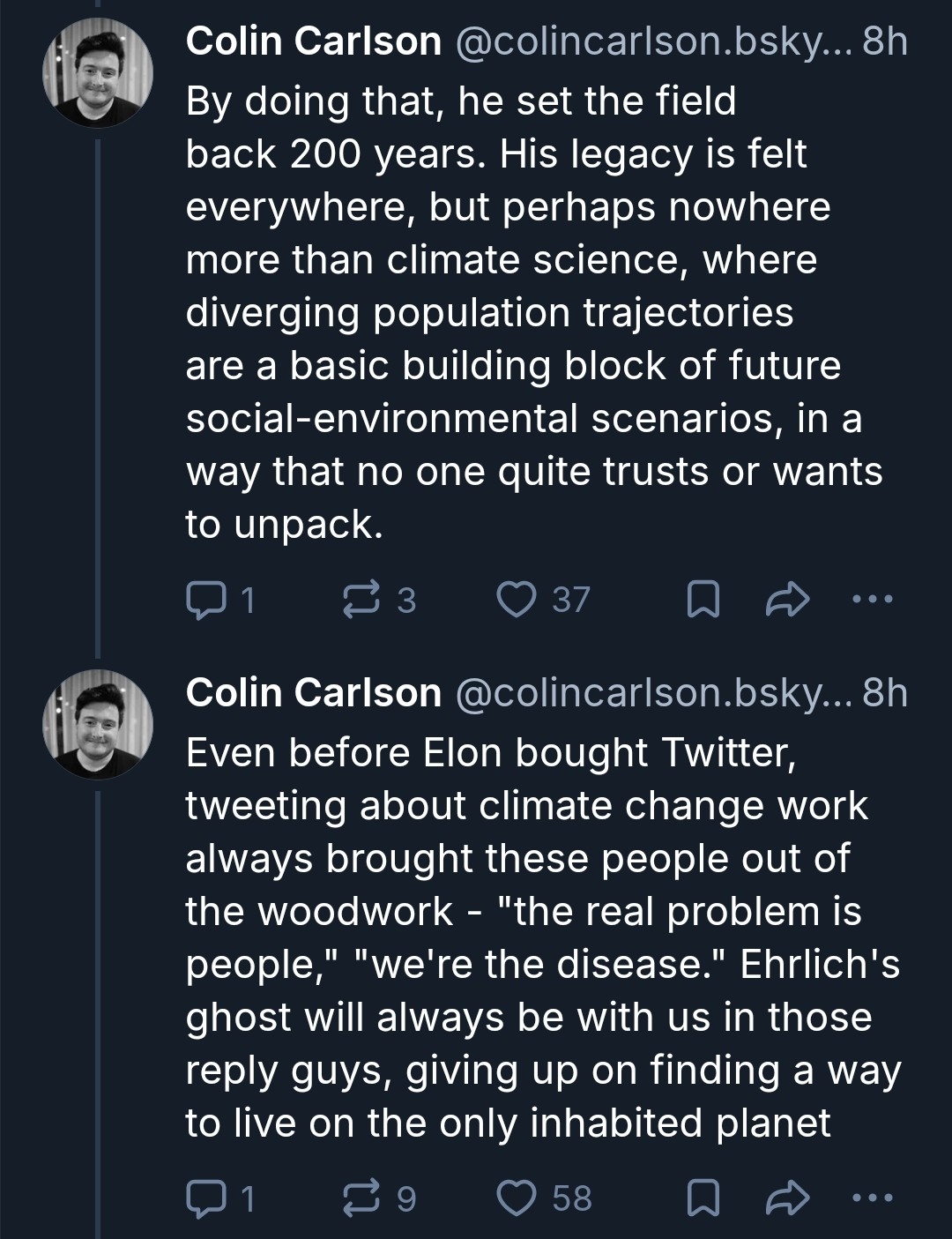Like the post with 37 likes
The height and width of the screenshot is (1239, 952).
517,601
